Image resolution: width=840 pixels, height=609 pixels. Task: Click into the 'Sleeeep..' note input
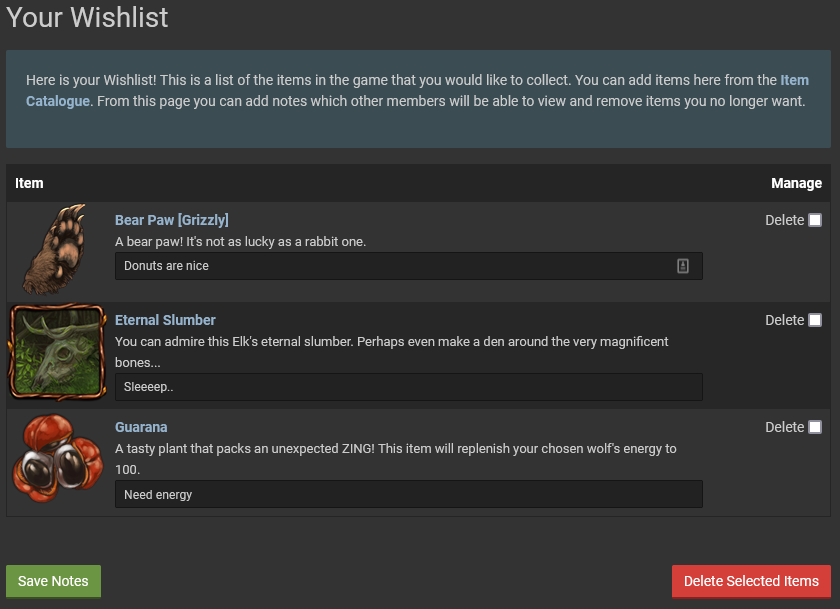408,387
